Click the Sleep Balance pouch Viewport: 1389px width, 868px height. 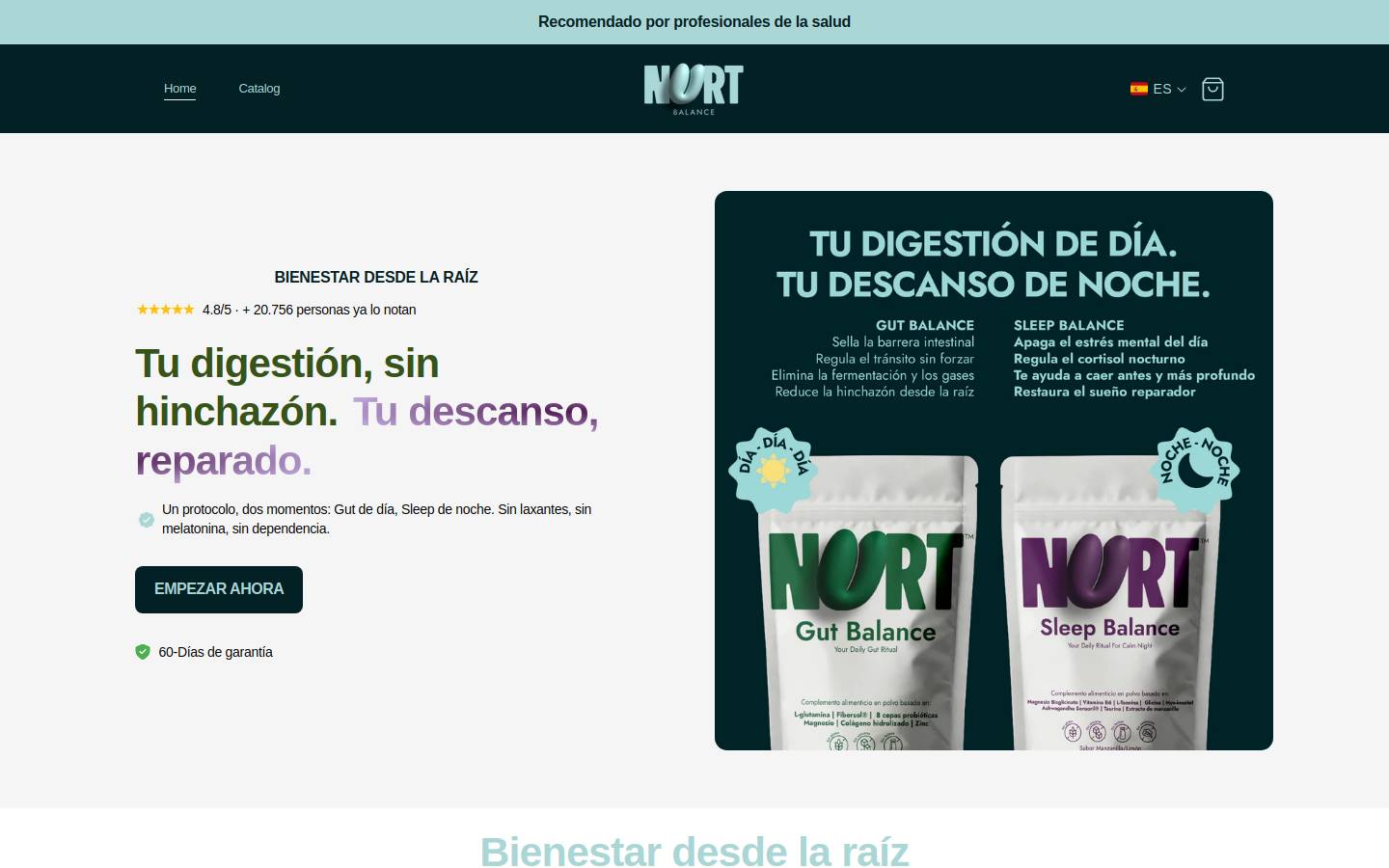(x=1109, y=603)
